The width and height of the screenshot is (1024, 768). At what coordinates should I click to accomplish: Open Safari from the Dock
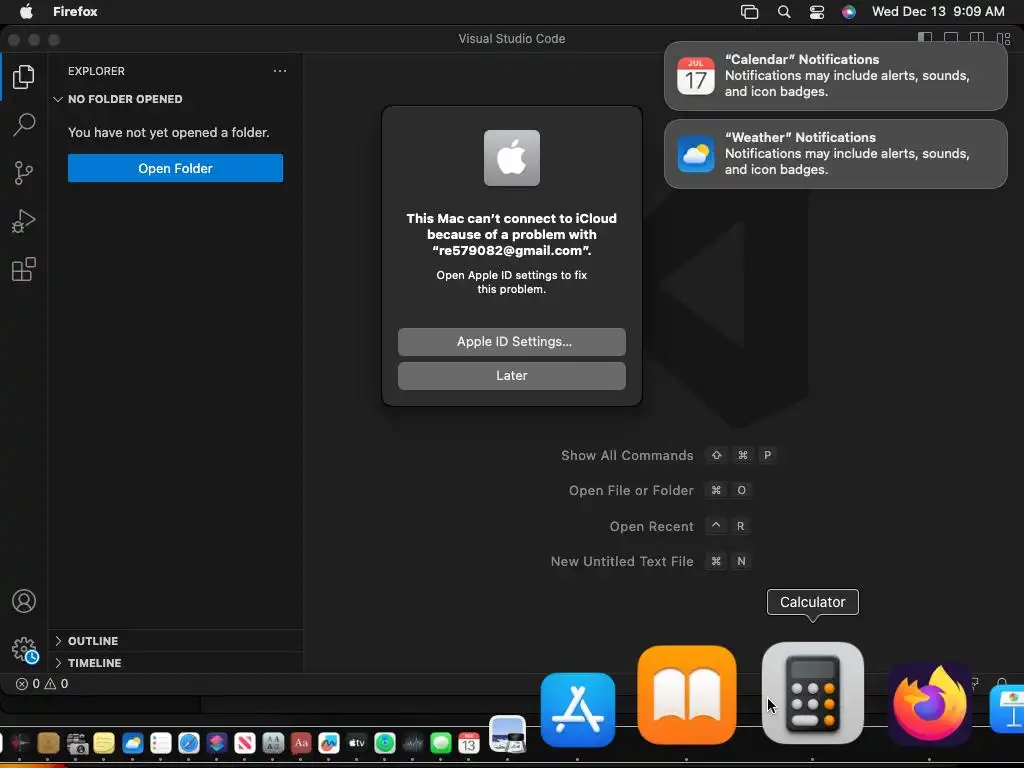(x=189, y=743)
